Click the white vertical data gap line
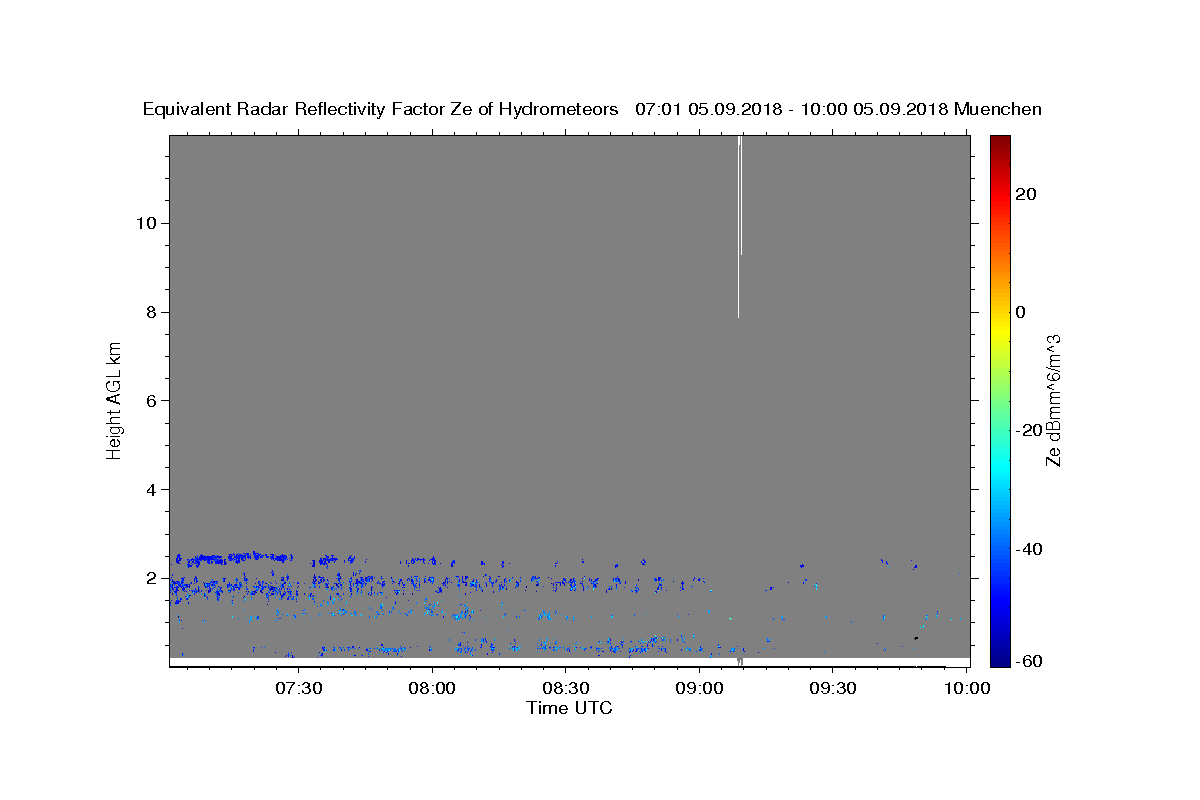1200x800 pixels. 738,226
